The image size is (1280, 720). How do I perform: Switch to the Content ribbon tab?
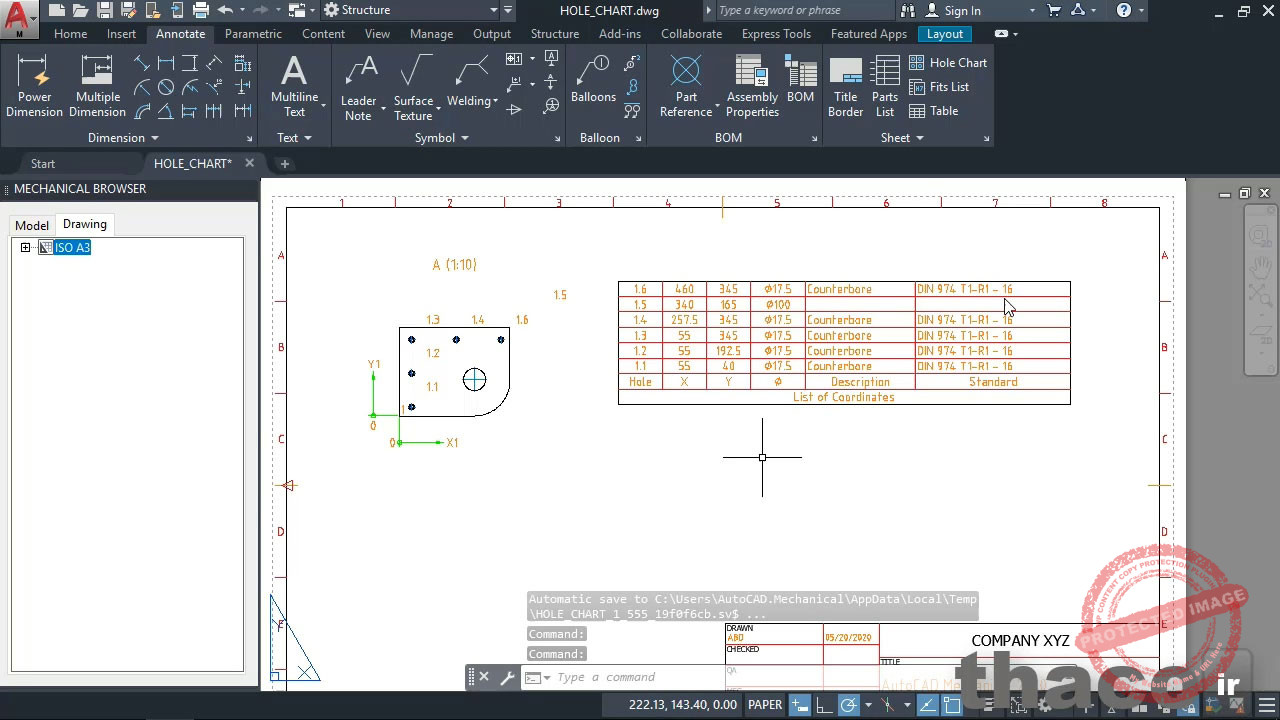coord(324,33)
